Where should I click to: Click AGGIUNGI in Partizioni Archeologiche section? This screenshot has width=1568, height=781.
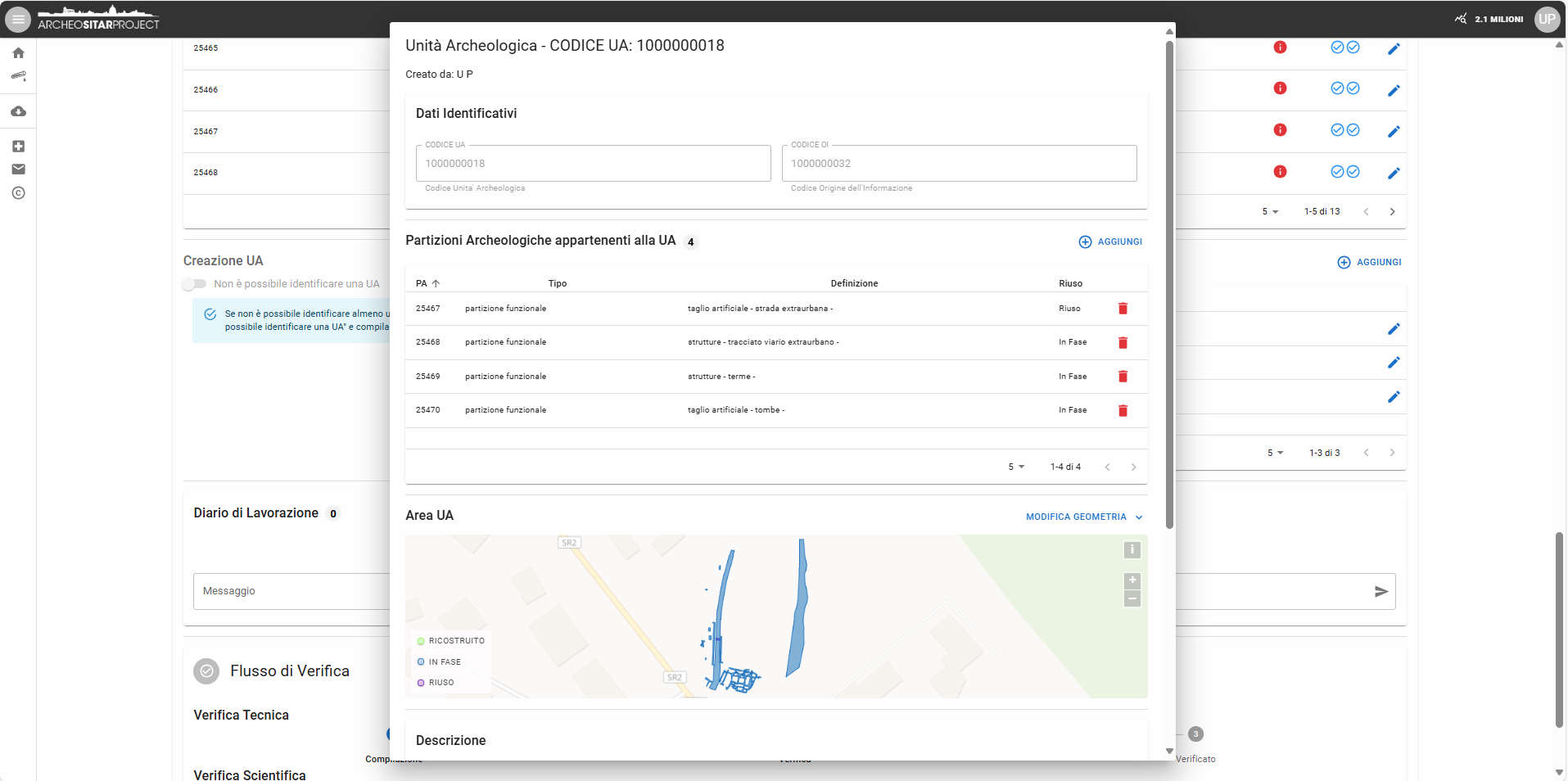tap(1110, 242)
